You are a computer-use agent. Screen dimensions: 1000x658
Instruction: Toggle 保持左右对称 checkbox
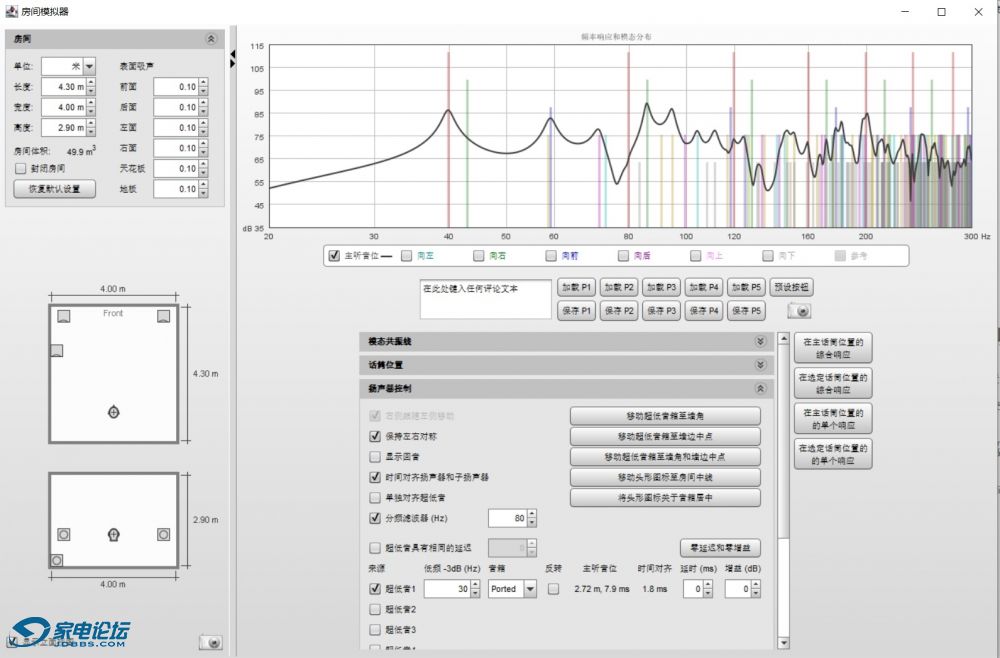tap(375, 436)
